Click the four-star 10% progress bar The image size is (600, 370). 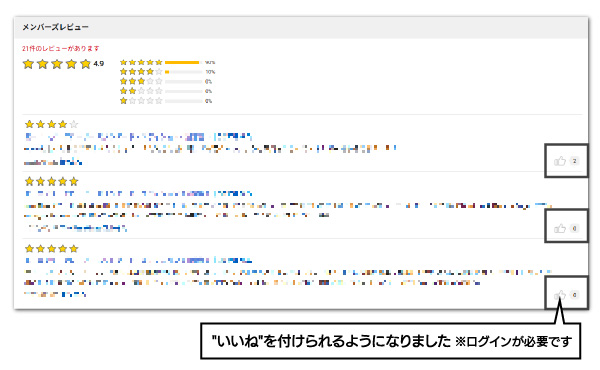[x=183, y=72]
